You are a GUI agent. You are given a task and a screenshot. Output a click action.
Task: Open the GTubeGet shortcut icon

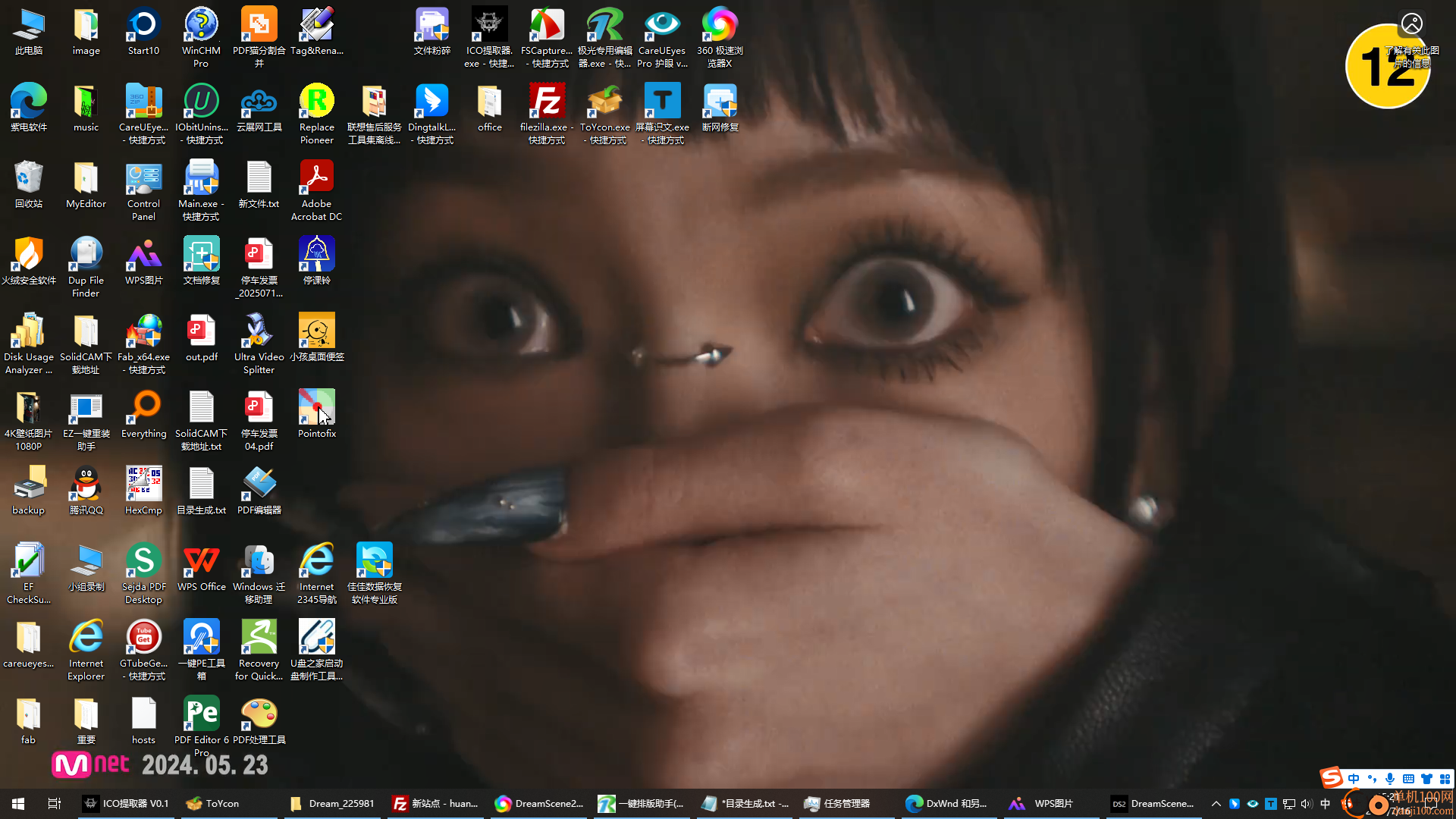tap(143, 649)
